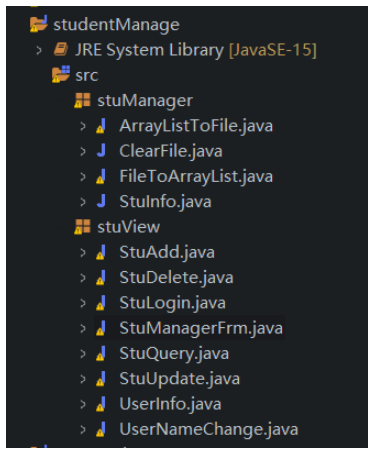Viewport: 368px width, 452px height.
Task: Open UserInfo.java file name
Action: coord(170,405)
